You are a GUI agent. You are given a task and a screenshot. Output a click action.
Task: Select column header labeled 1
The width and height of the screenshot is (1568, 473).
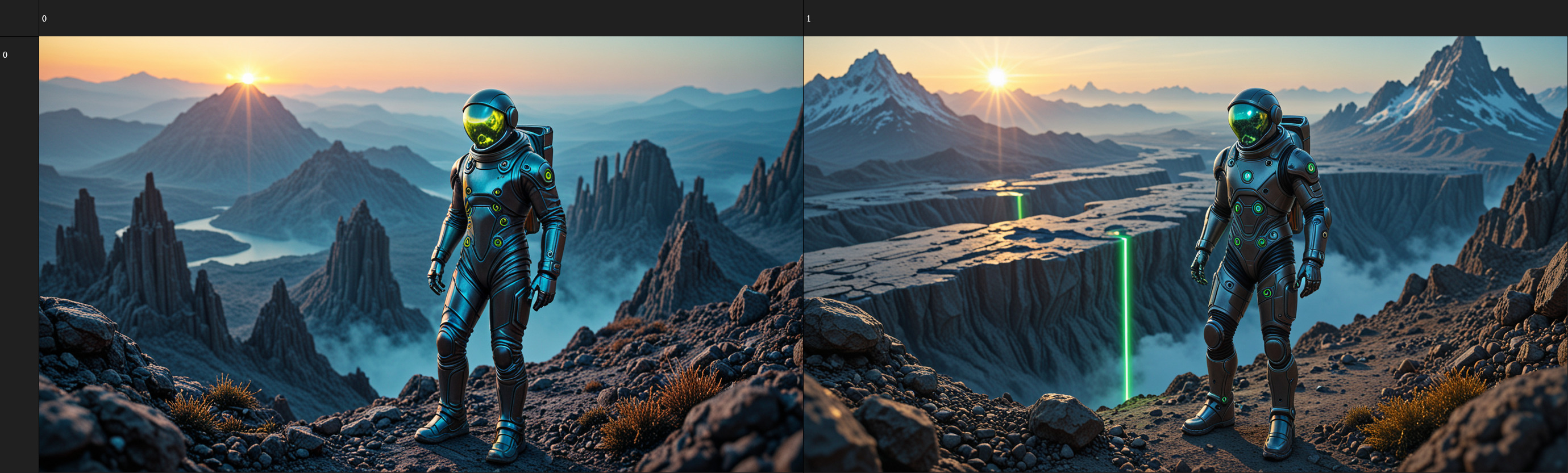tap(1186, 18)
